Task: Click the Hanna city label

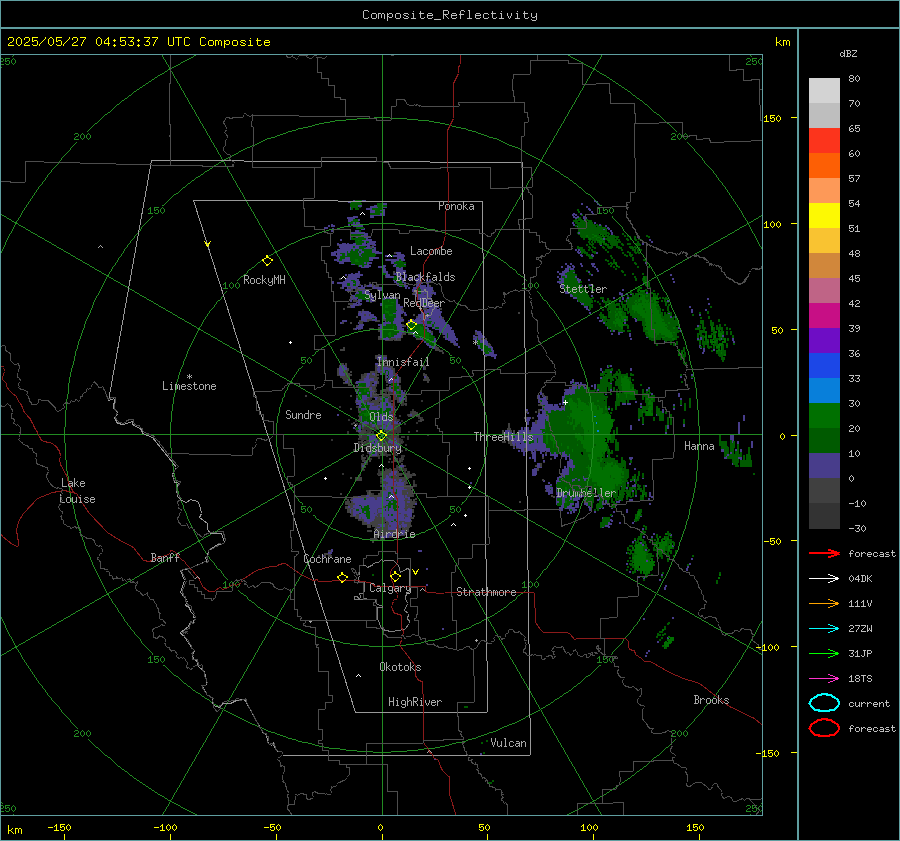Action: tap(699, 446)
